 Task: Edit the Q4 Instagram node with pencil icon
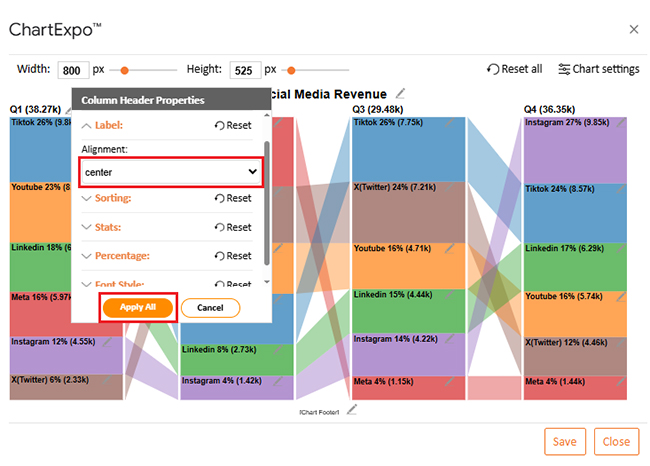(x=621, y=123)
